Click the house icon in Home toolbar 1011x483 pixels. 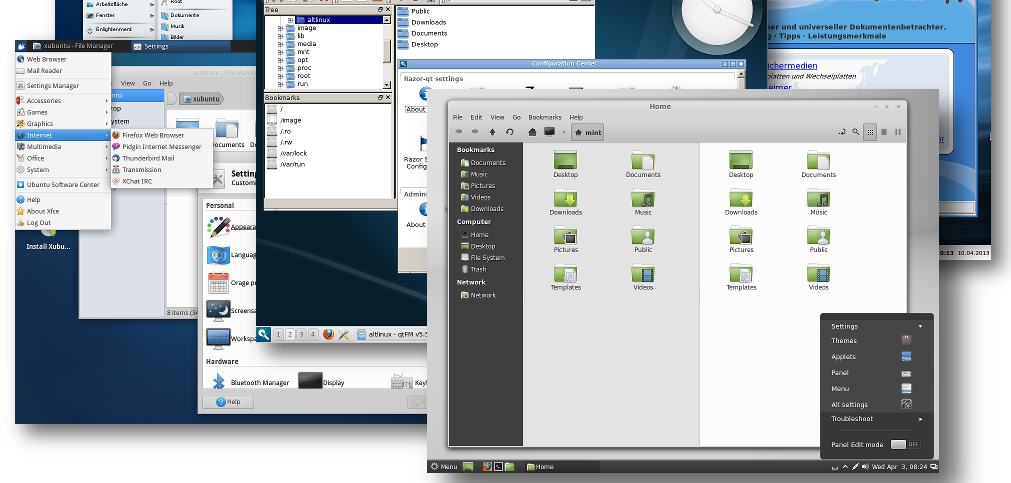coord(533,132)
